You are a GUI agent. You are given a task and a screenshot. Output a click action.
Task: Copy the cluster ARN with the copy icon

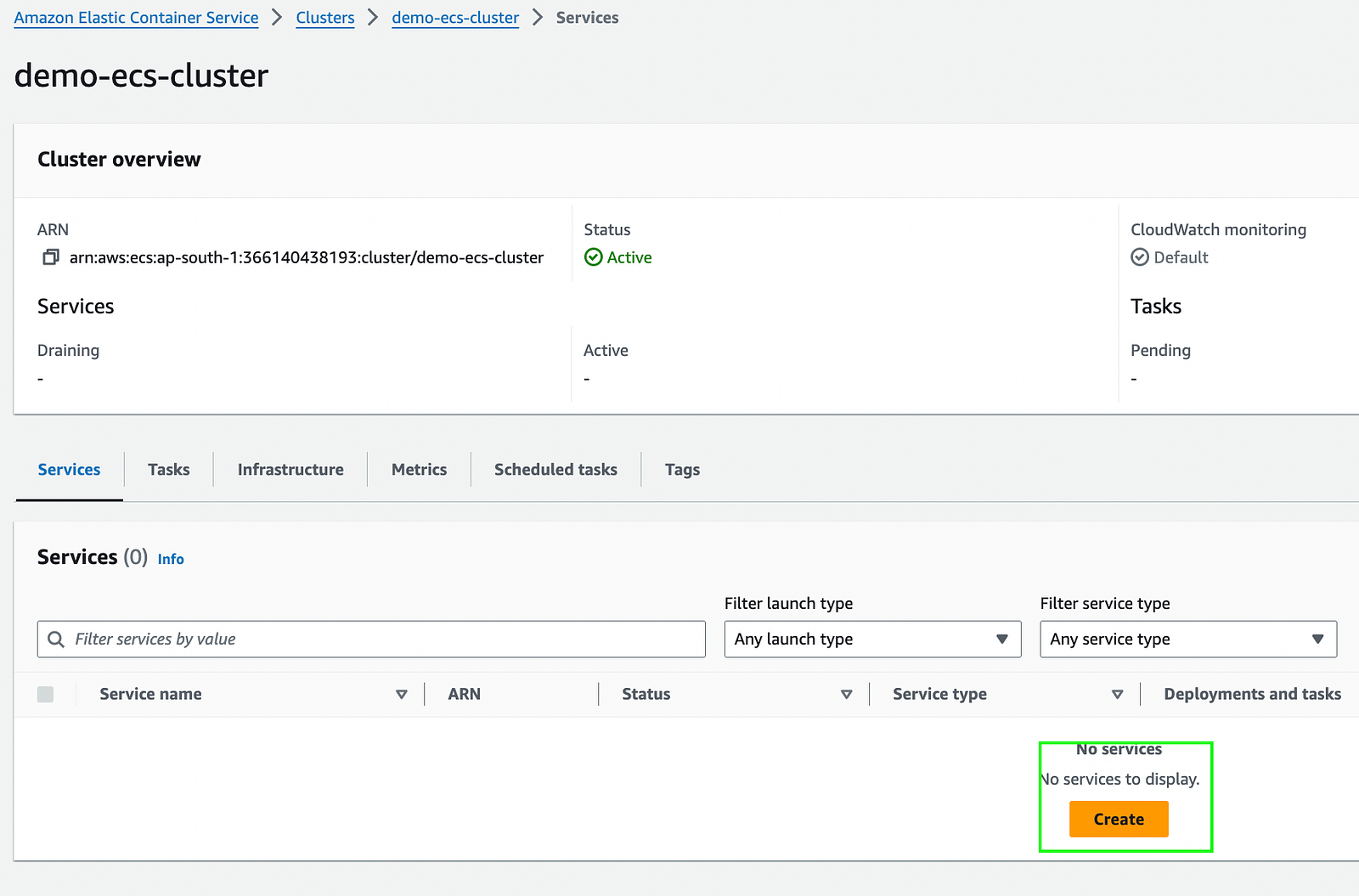tap(51, 257)
